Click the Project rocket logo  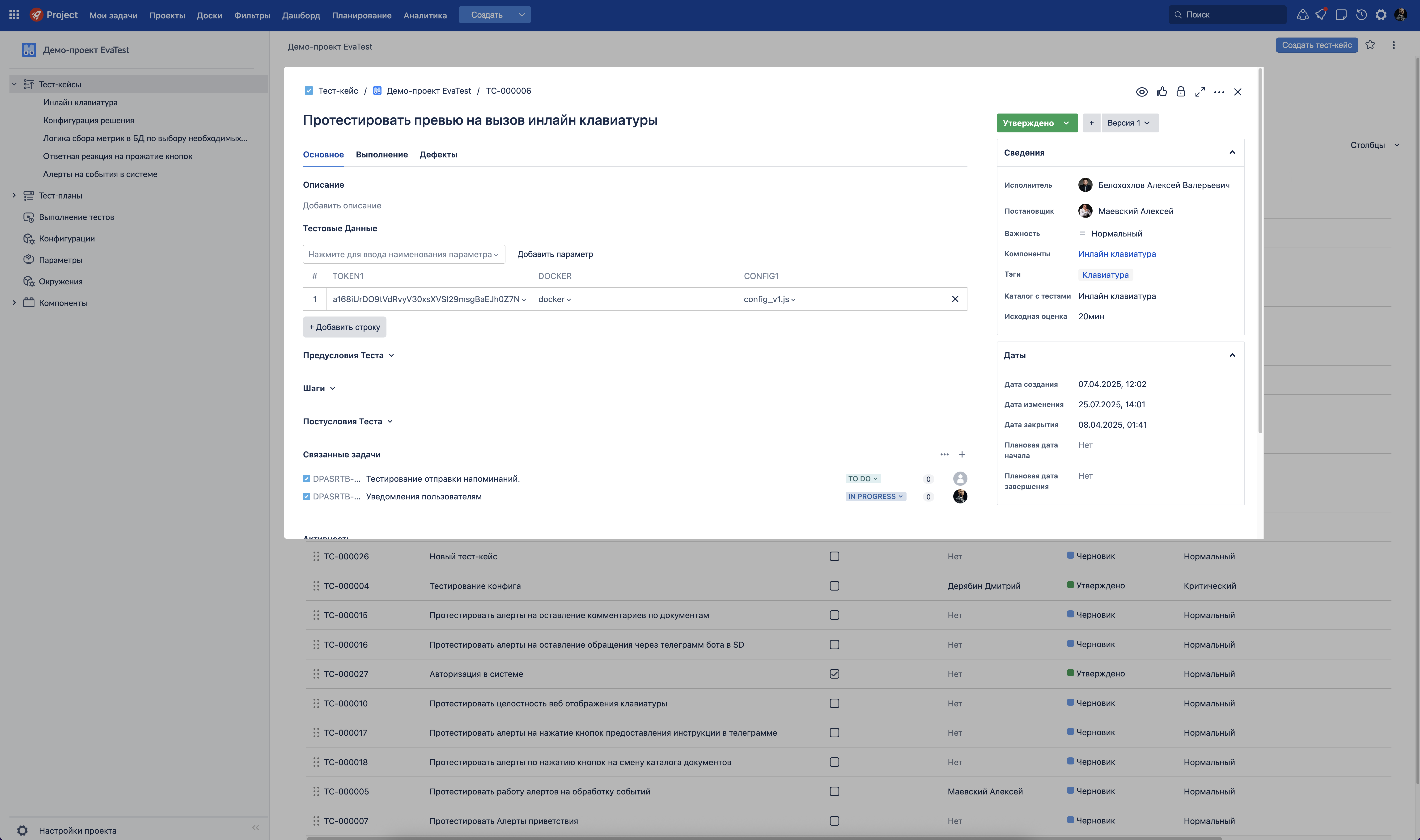pos(36,15)
